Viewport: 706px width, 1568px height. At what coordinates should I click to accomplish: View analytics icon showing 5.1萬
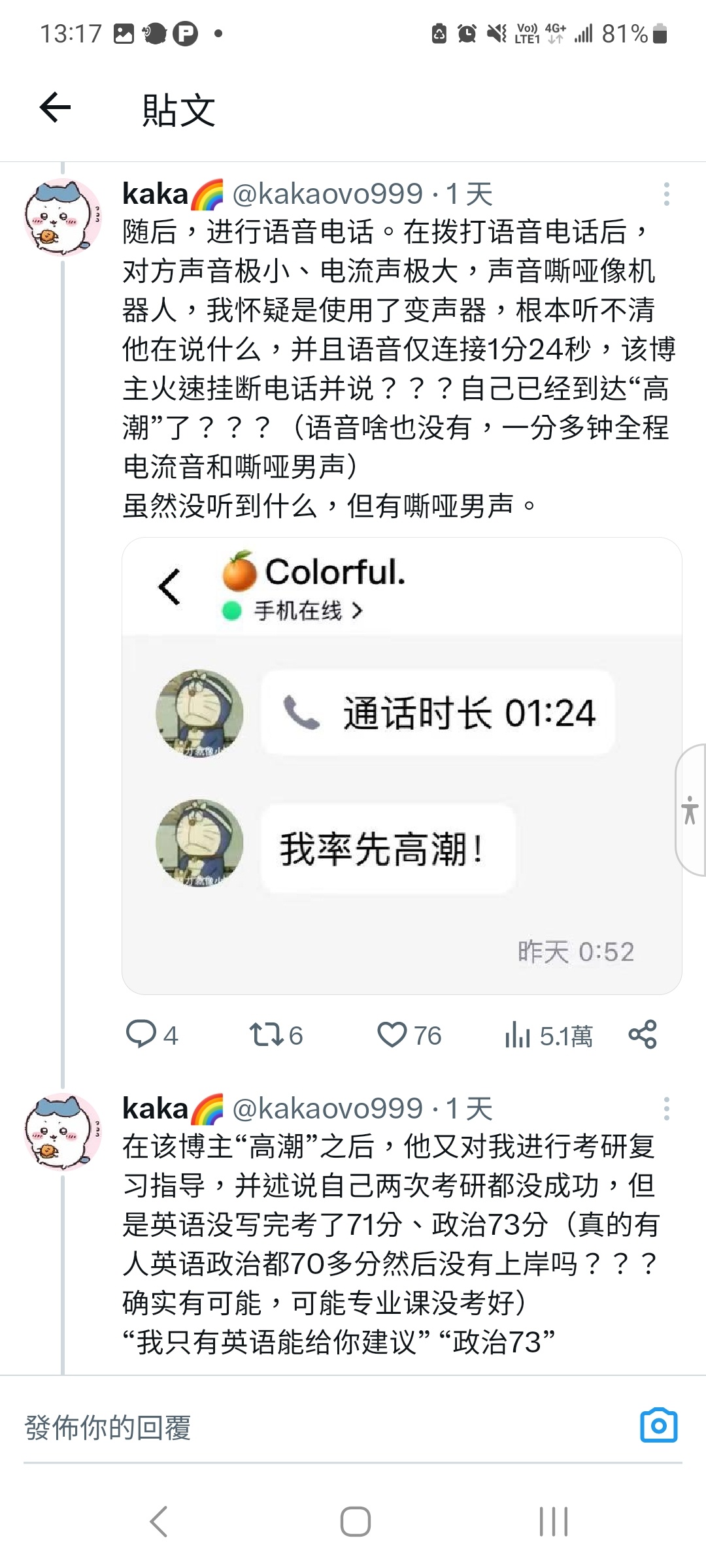point(517,1035)
